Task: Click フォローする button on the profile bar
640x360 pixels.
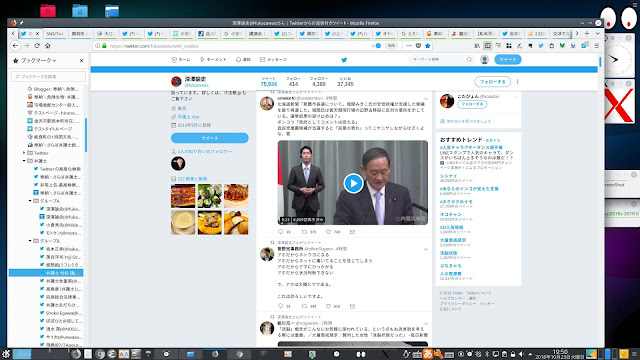Action: pos(492,82)
